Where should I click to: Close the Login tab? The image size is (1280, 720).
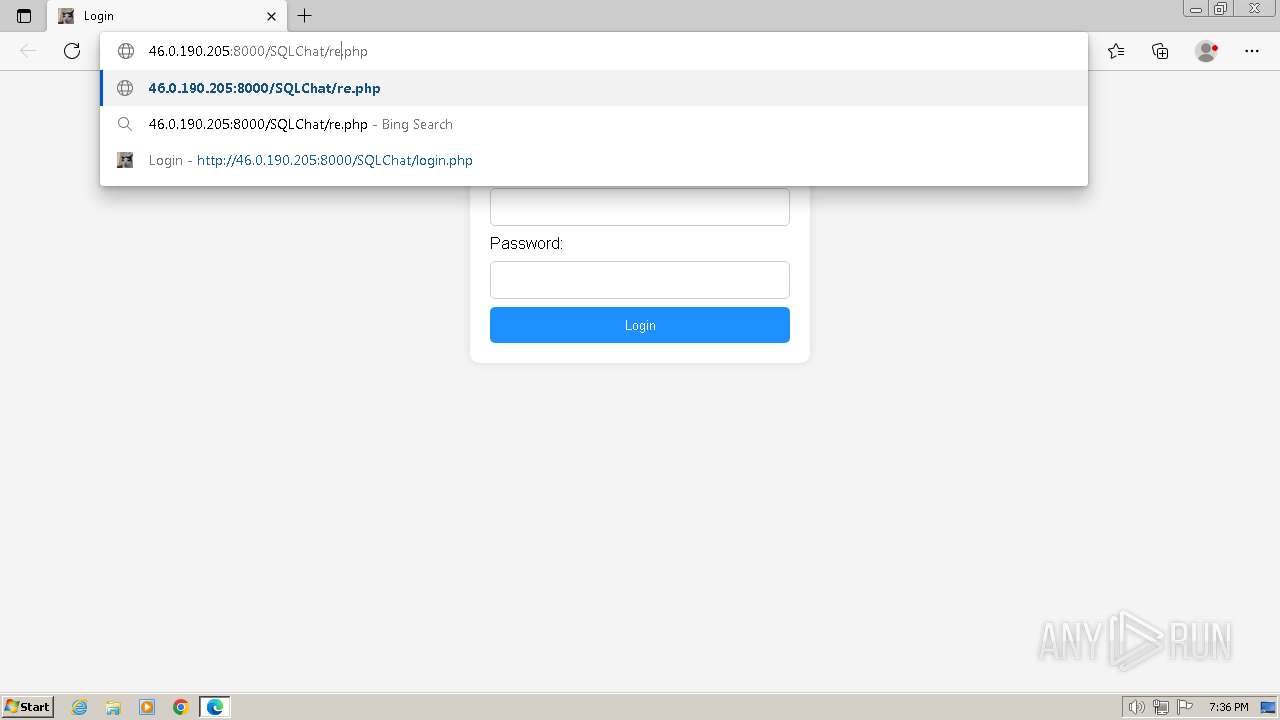click(x=272, y=16)
